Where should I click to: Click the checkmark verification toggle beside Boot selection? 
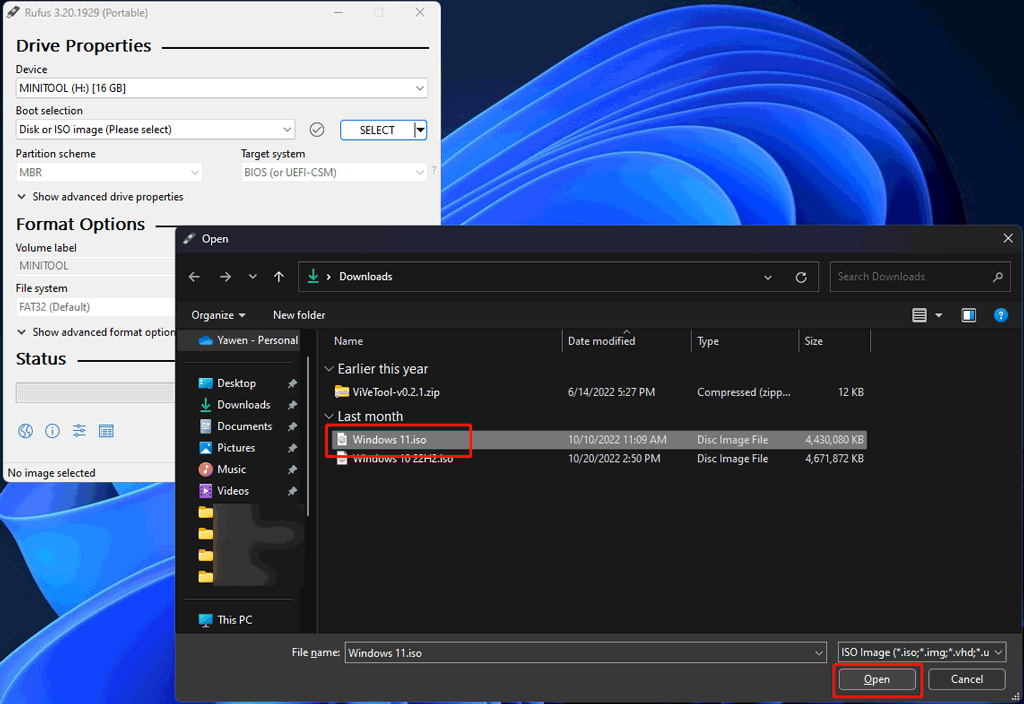[317, 129]
